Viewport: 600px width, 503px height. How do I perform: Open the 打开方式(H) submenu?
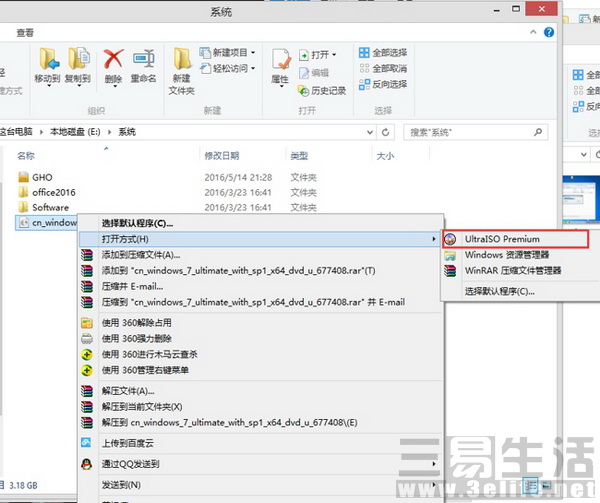point(260,239)
